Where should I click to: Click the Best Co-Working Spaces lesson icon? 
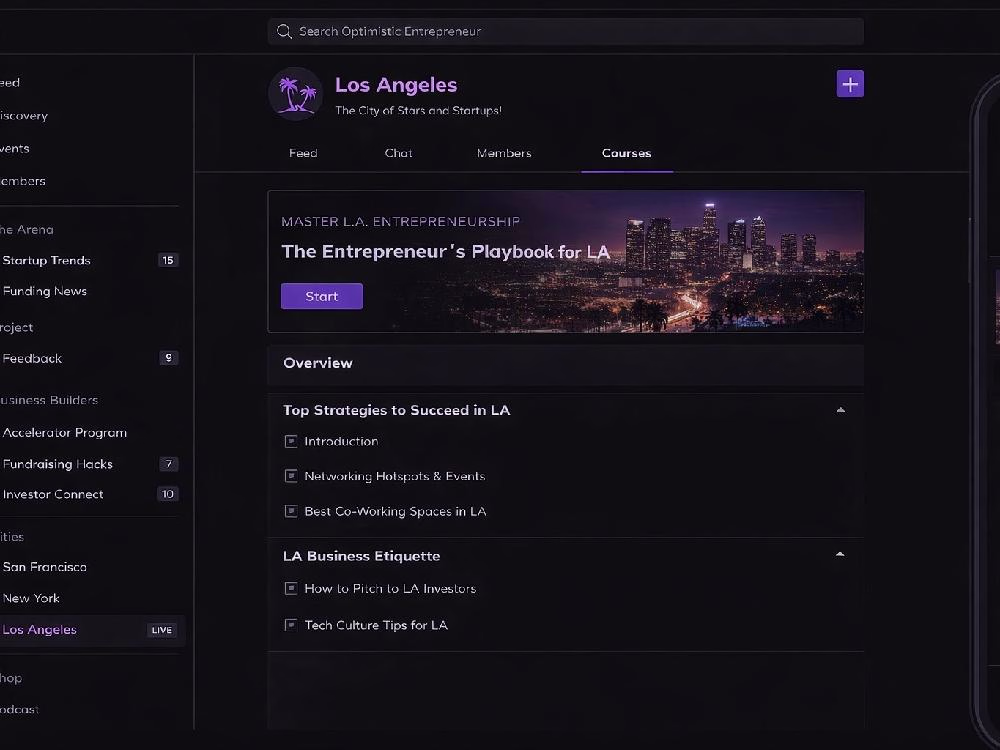[x=291, y=511]
